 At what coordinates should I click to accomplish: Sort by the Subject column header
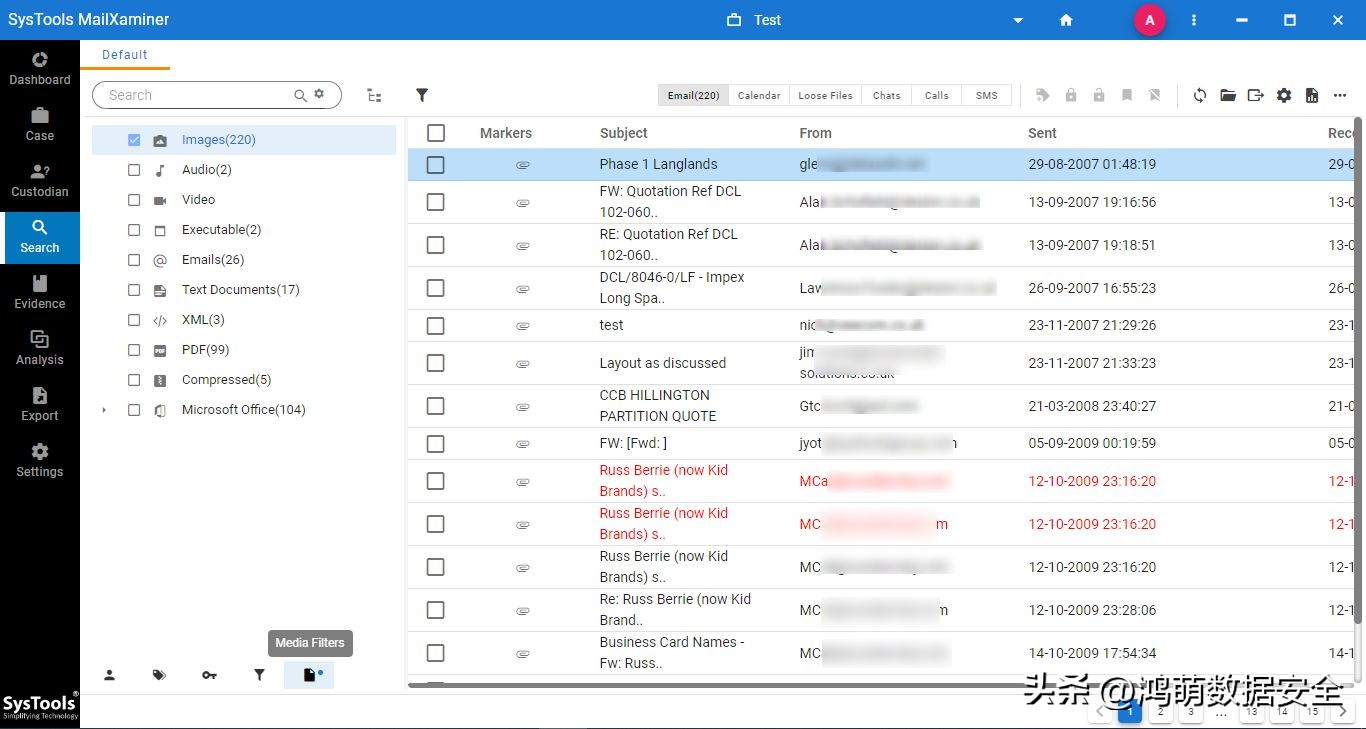tap(624, 133)
